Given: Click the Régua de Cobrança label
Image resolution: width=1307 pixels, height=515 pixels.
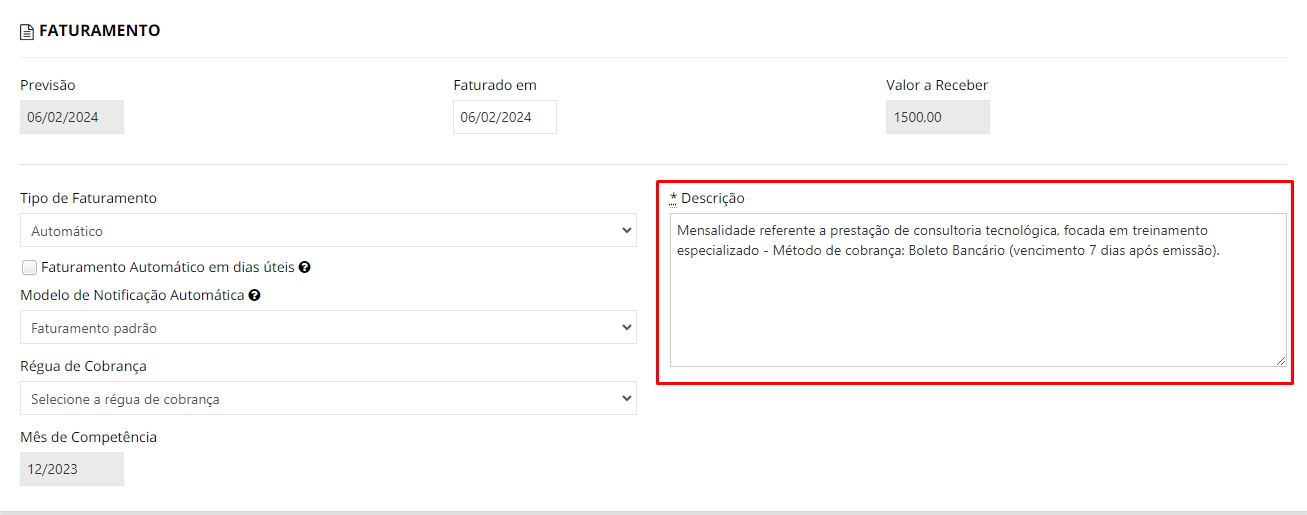Looking at the screenshot, I should tap(84, 366).
